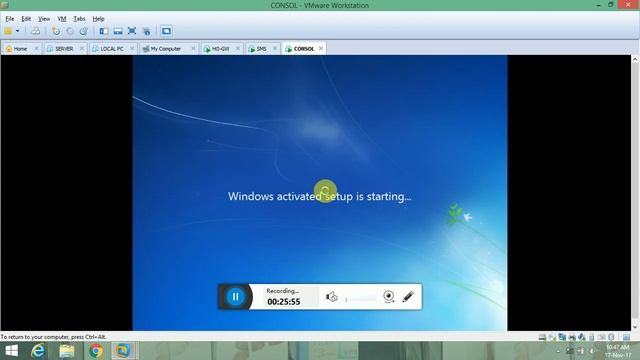Click the yellow power control toolbar icon
This screenshot has height=360, width=640.
coord(8,31)
